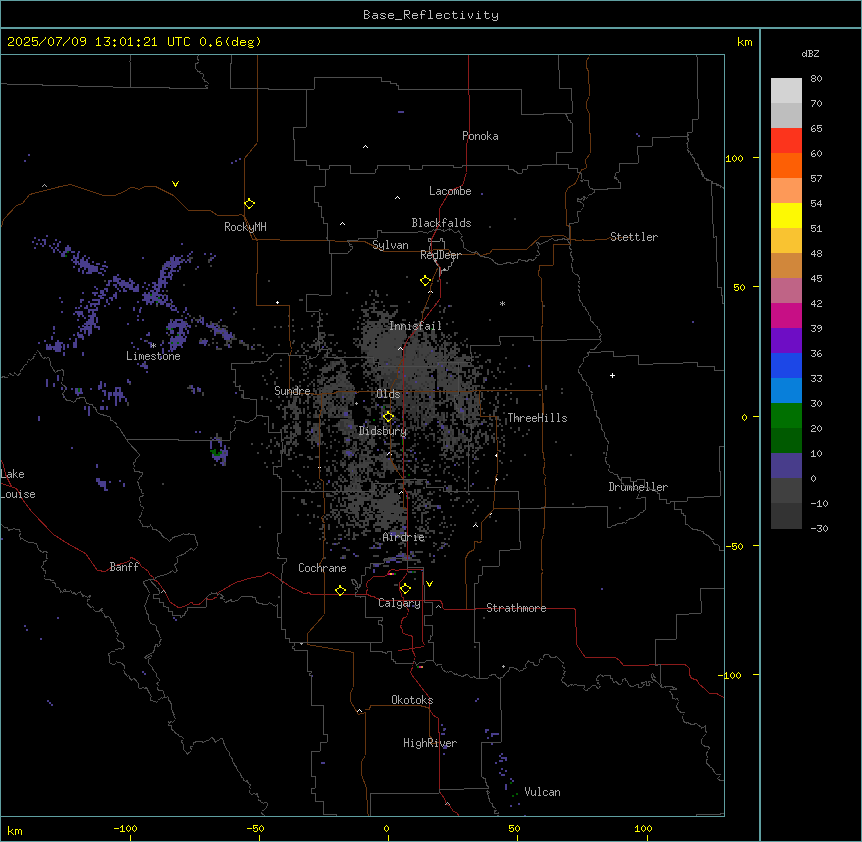This screenshot has height=842, width=862.
Task: Click the Sylvan label
Action: coord(390,245)
